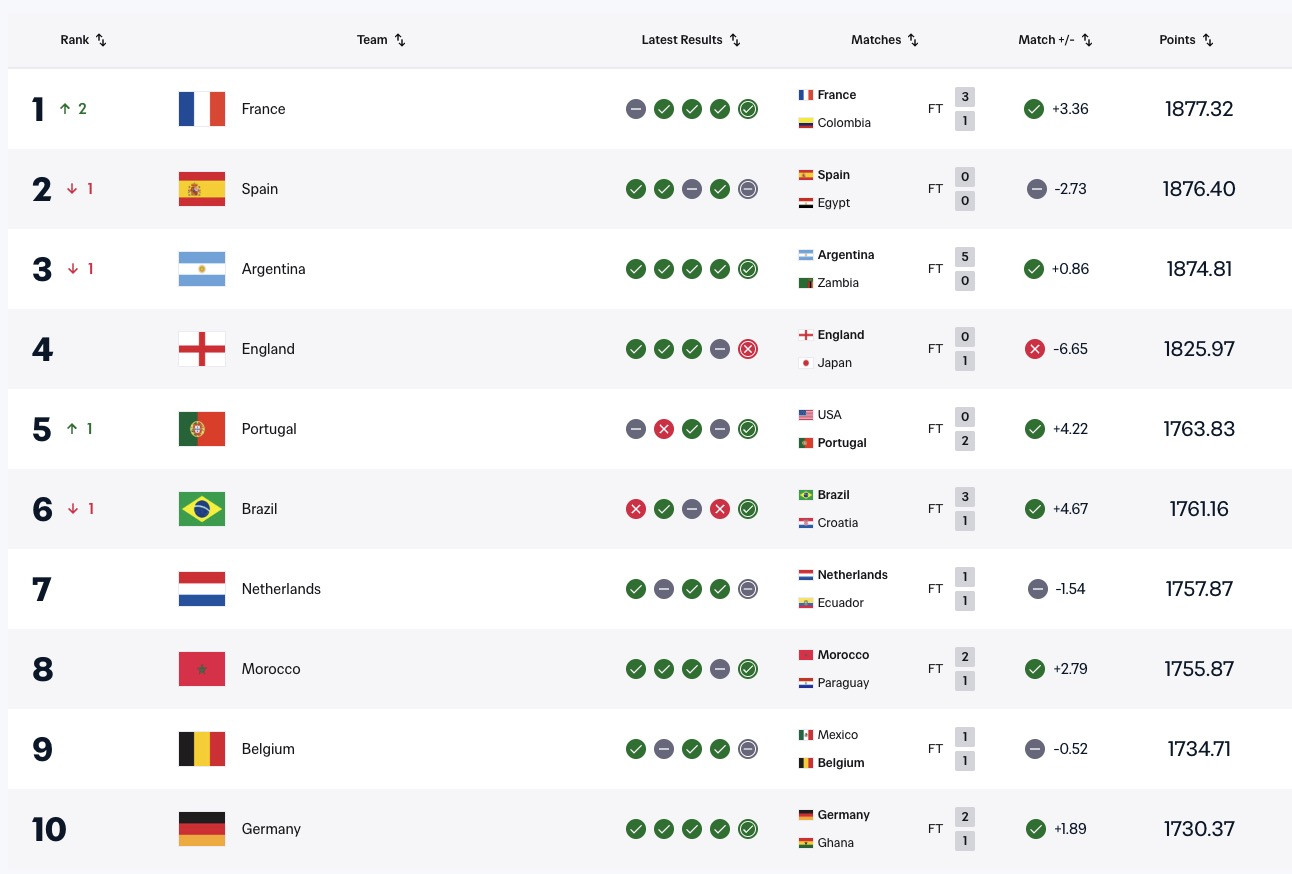Click England's red loss result icon
Screen dimensions: 1292x874
point(747,349)
